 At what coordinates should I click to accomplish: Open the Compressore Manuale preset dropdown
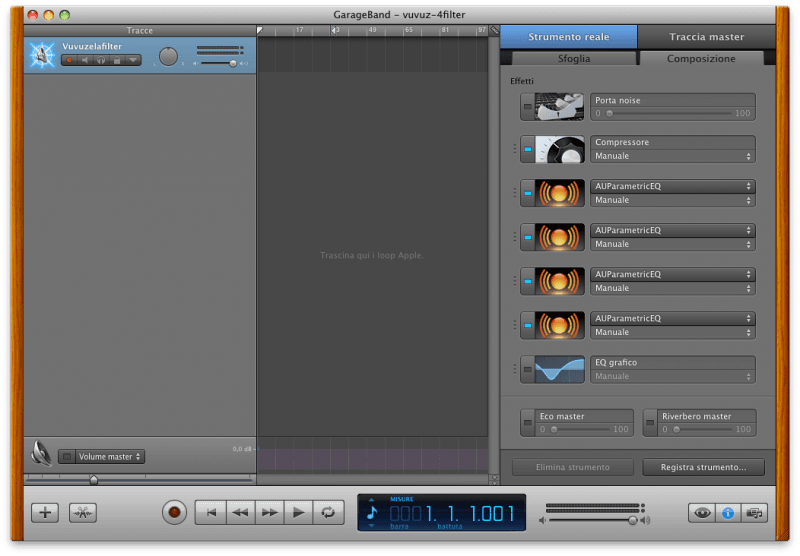(x=672, y=156)
